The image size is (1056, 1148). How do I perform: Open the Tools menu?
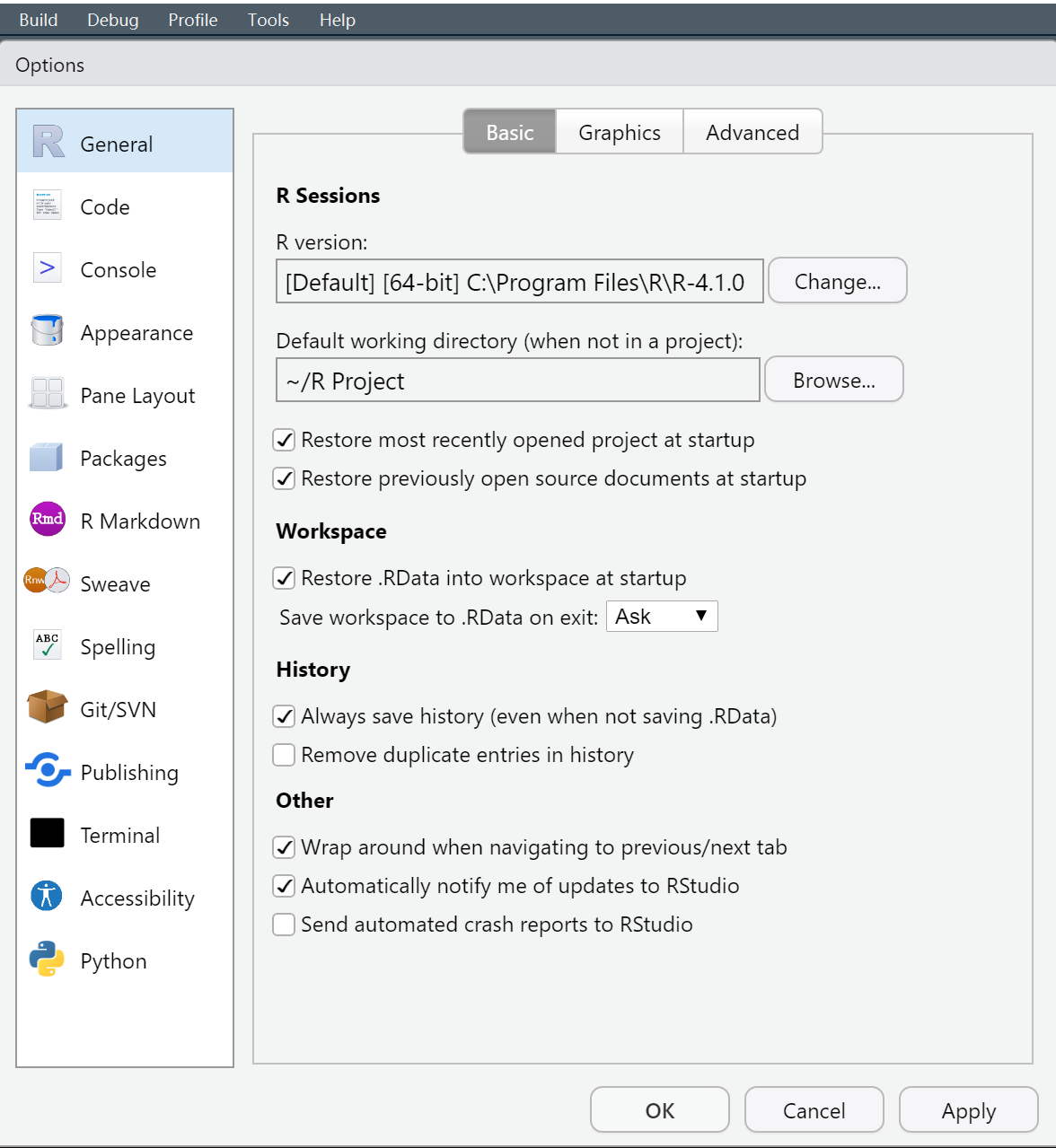pyautogui.click(x=268, y=20)
